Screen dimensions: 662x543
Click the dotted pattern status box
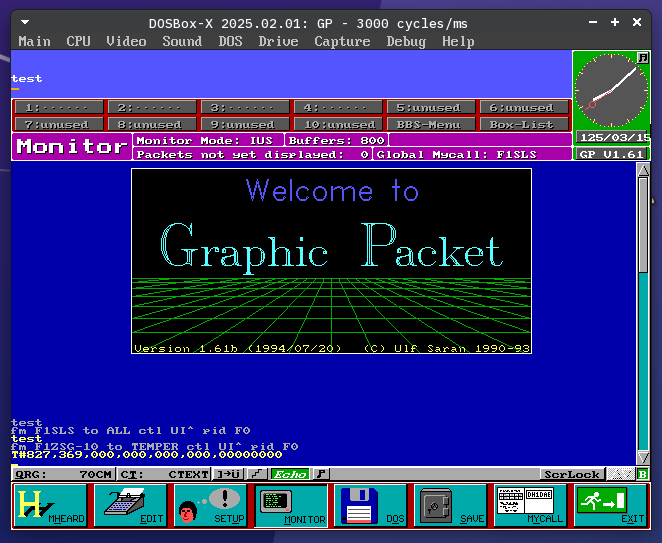tap(621, 474)
